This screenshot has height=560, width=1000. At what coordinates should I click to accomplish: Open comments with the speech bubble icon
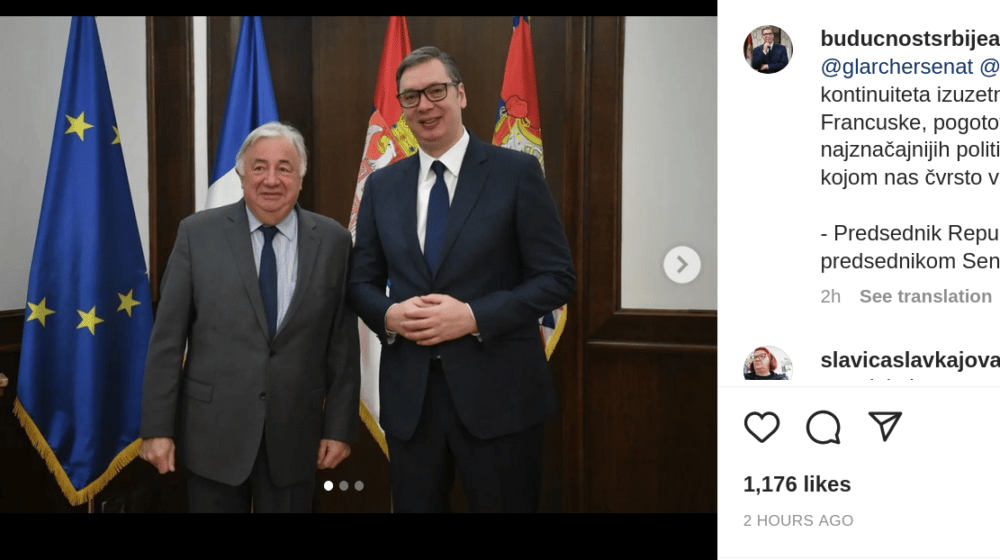(x=823, y=427)
